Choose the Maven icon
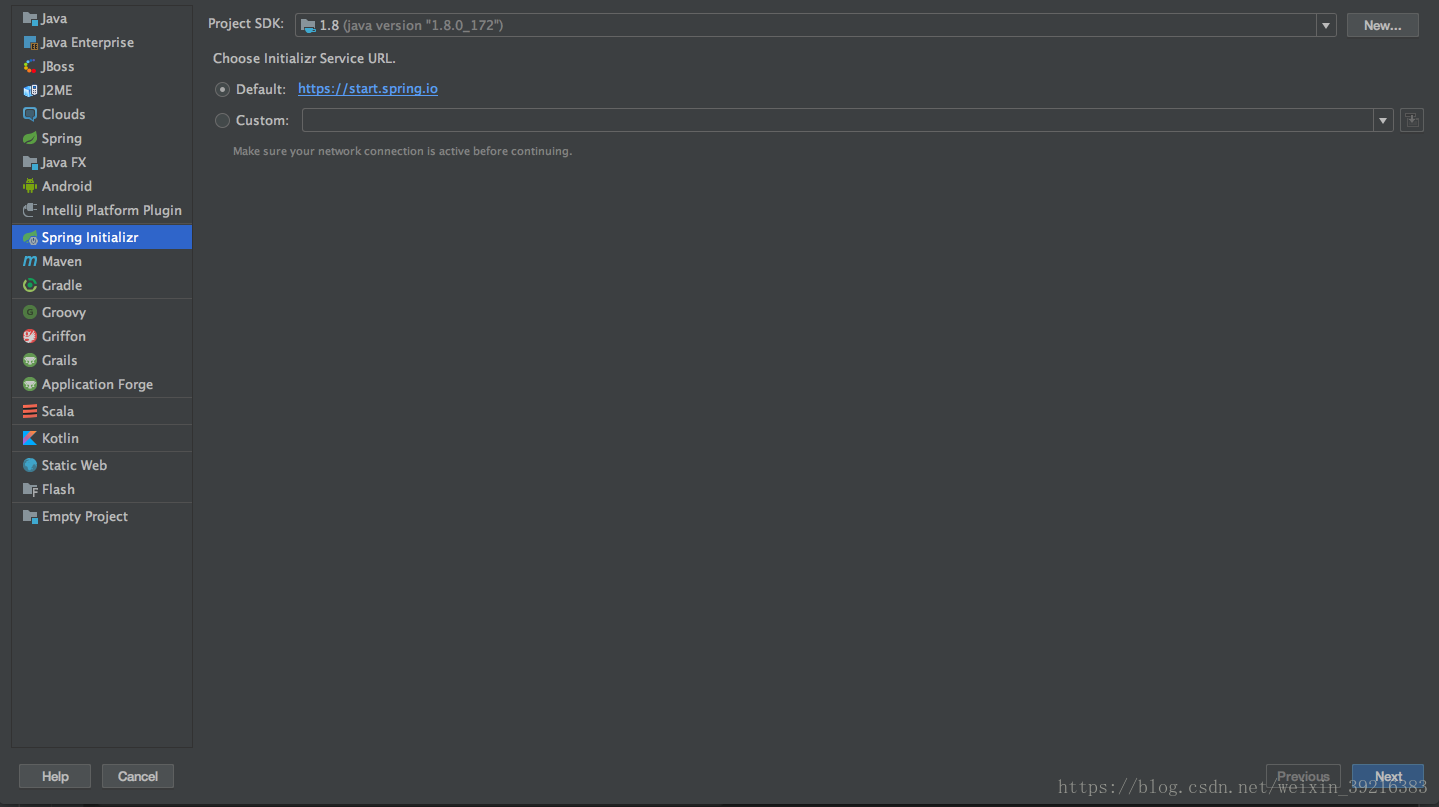 point(30,262)
